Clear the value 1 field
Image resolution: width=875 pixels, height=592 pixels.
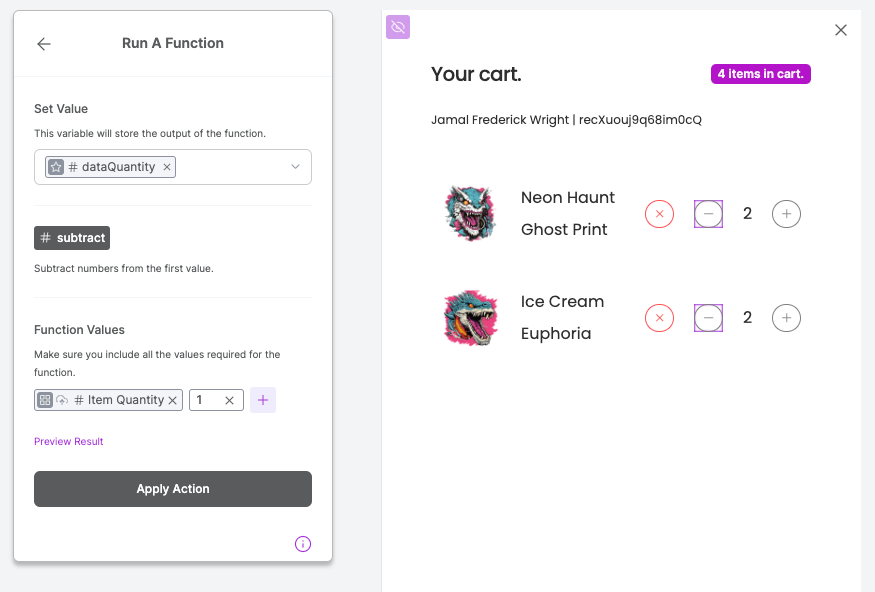pyautogui.click(x=229, y=400)
